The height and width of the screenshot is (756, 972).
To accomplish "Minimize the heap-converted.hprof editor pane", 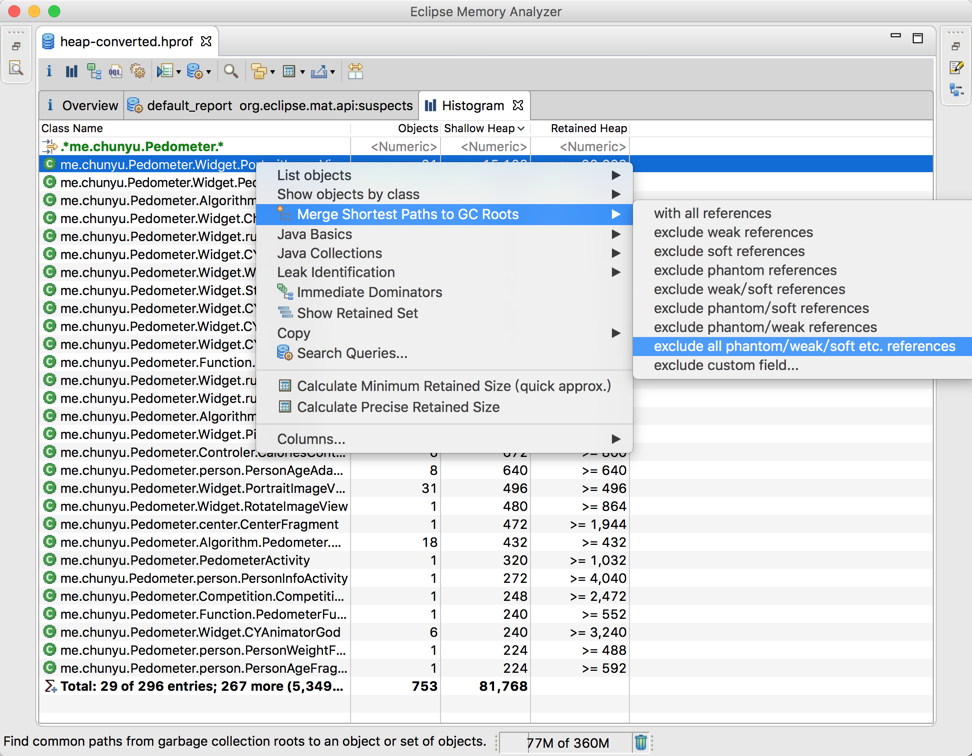I will (896, 36).
